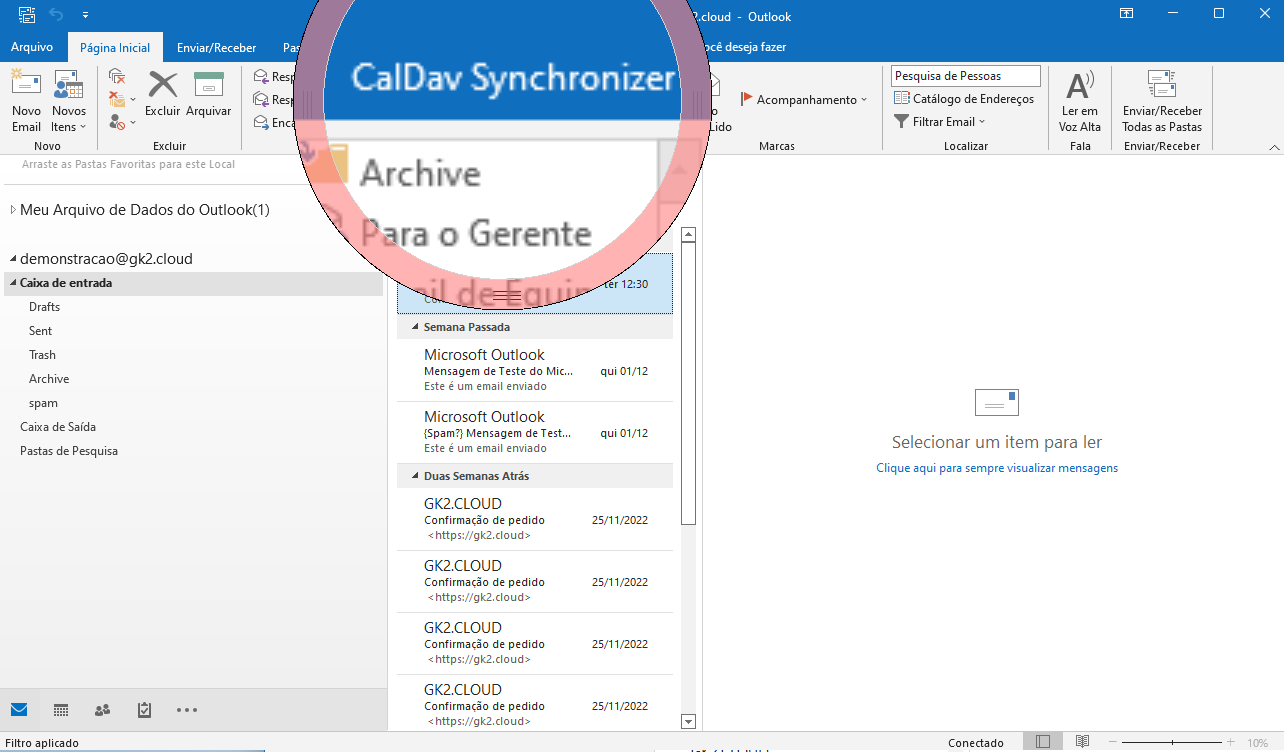
Task: Open the Sent folder
Action: [40, 331]
